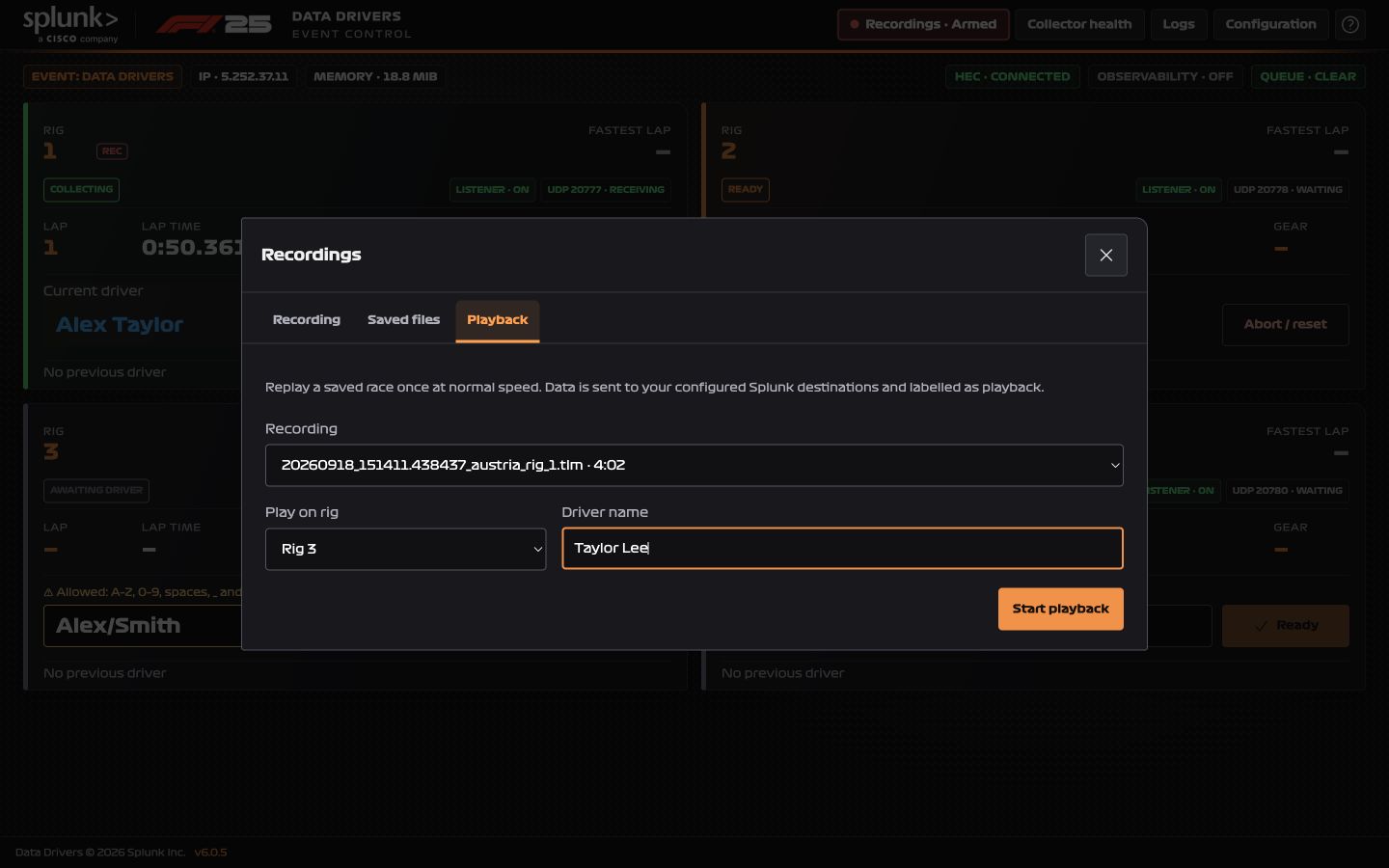The height and width of the screenshot is (868, 1389).
Task: Click the F1 25 logo
Action: coord(213,25)
